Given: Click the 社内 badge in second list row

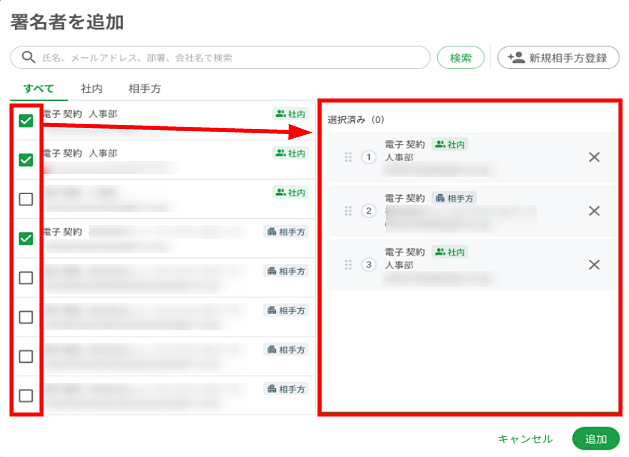Looking at the screenshot, I should (290, 153).
